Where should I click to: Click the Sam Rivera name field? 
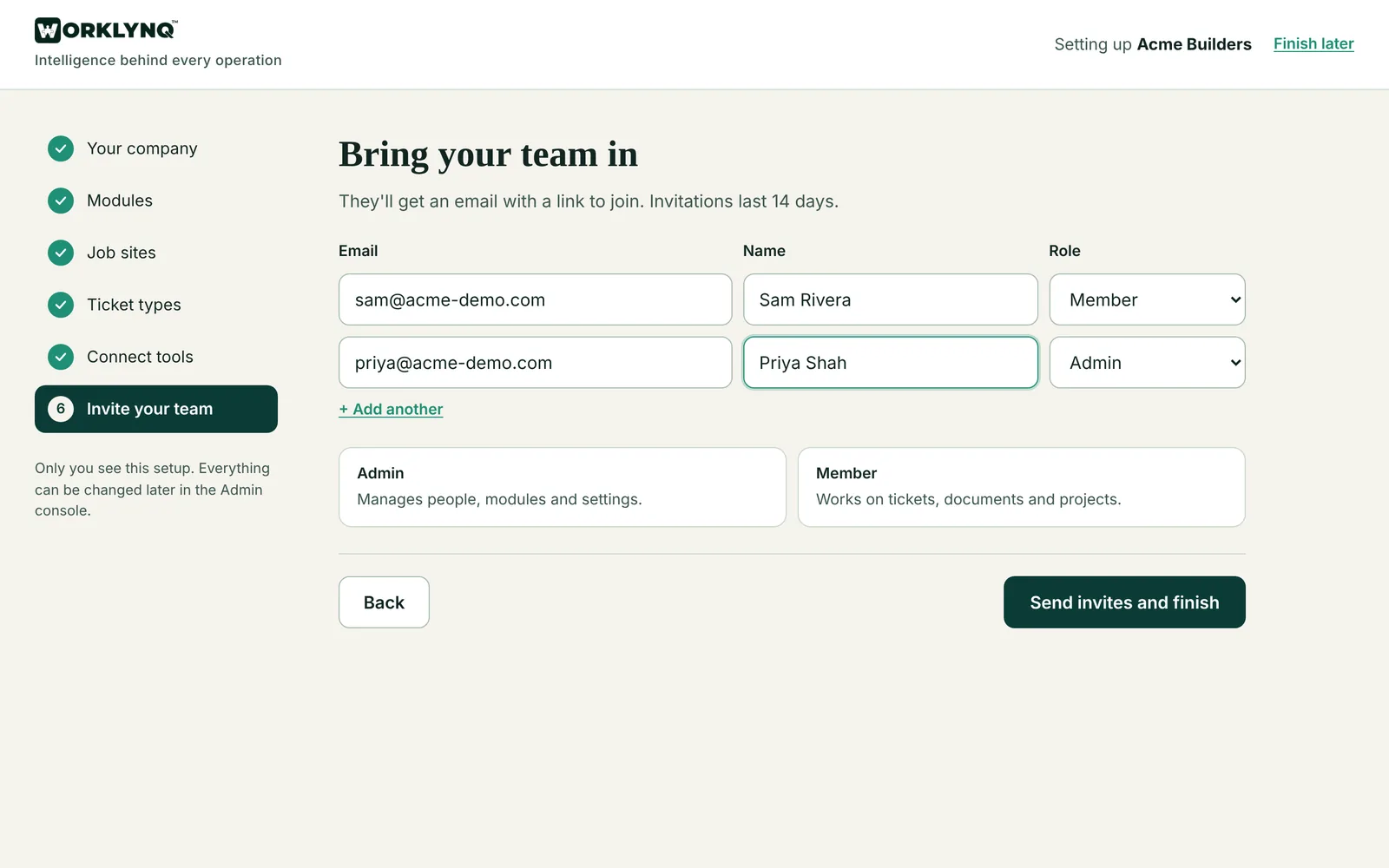(891, 299)
